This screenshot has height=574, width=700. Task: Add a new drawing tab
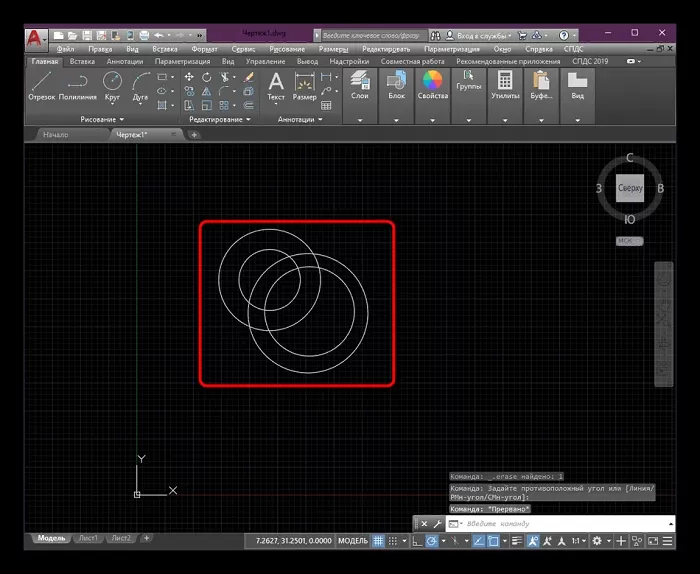click(194, 134)
